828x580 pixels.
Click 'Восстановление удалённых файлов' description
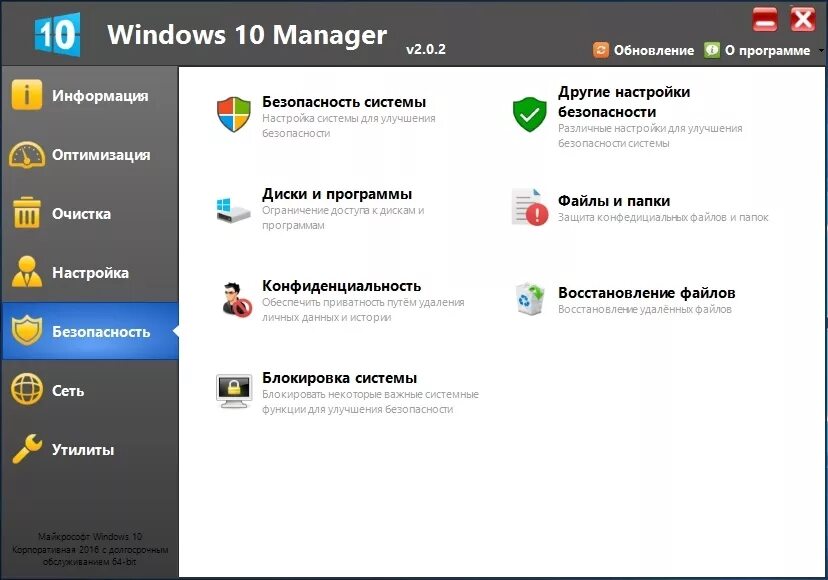[645, 309]
